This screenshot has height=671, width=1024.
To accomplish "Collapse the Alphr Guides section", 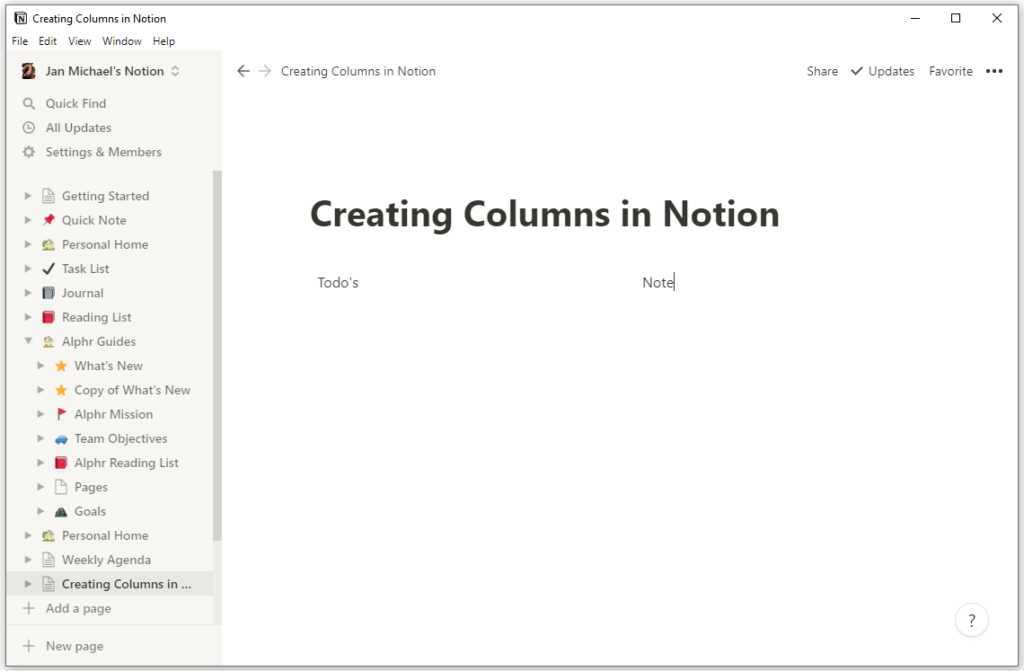I will [27, 341].
